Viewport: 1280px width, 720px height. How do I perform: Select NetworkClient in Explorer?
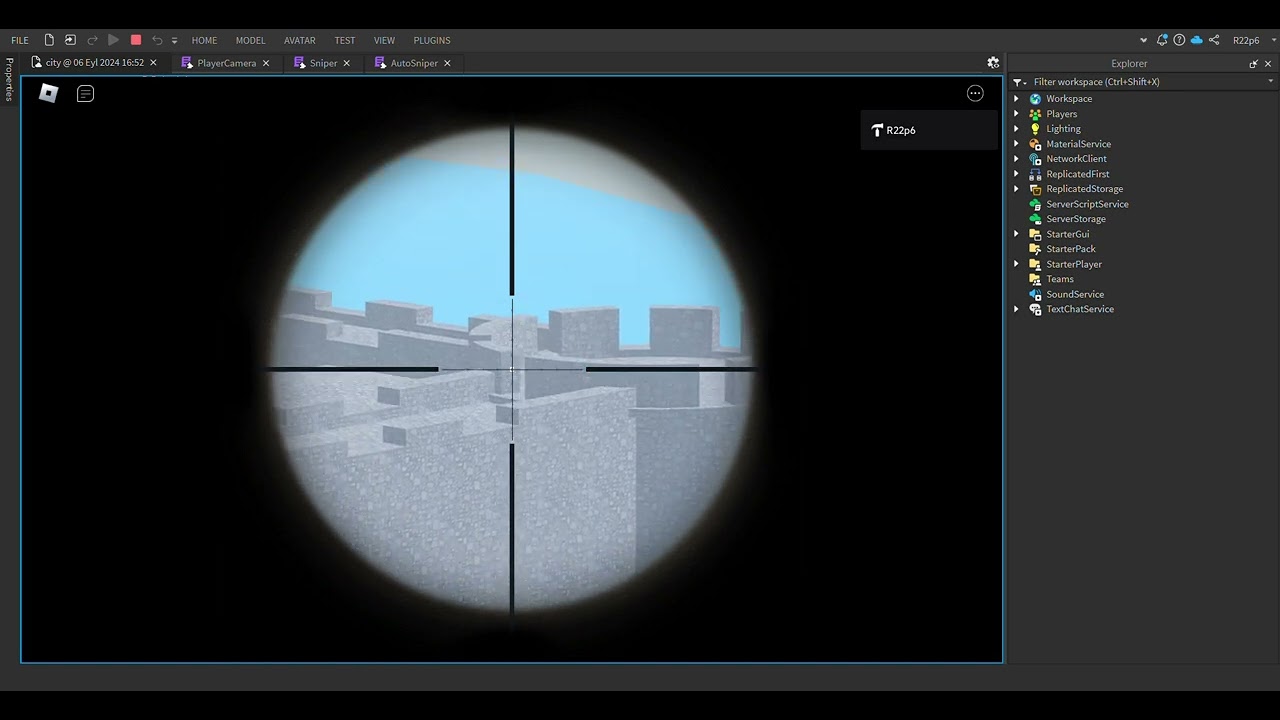coord(1076,159)
